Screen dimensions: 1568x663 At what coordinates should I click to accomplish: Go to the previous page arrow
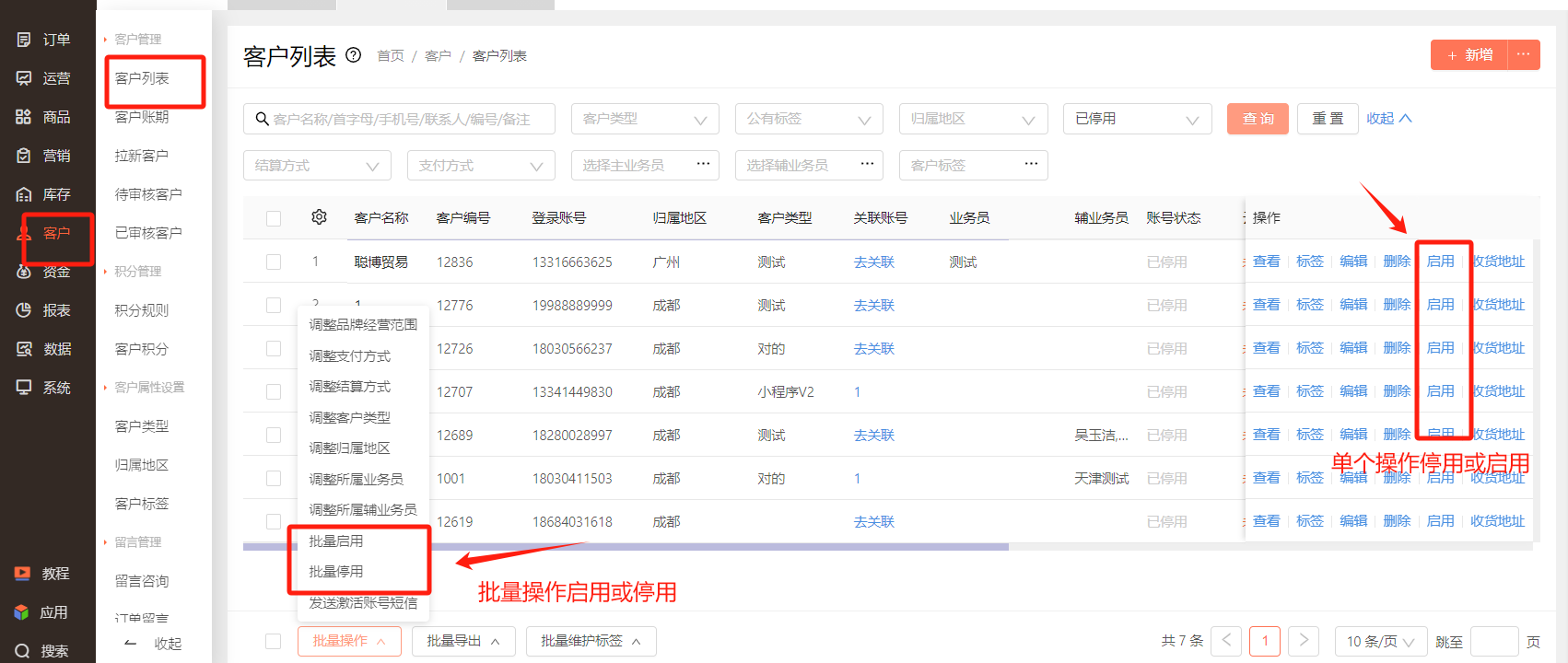tap(1226, 641)
